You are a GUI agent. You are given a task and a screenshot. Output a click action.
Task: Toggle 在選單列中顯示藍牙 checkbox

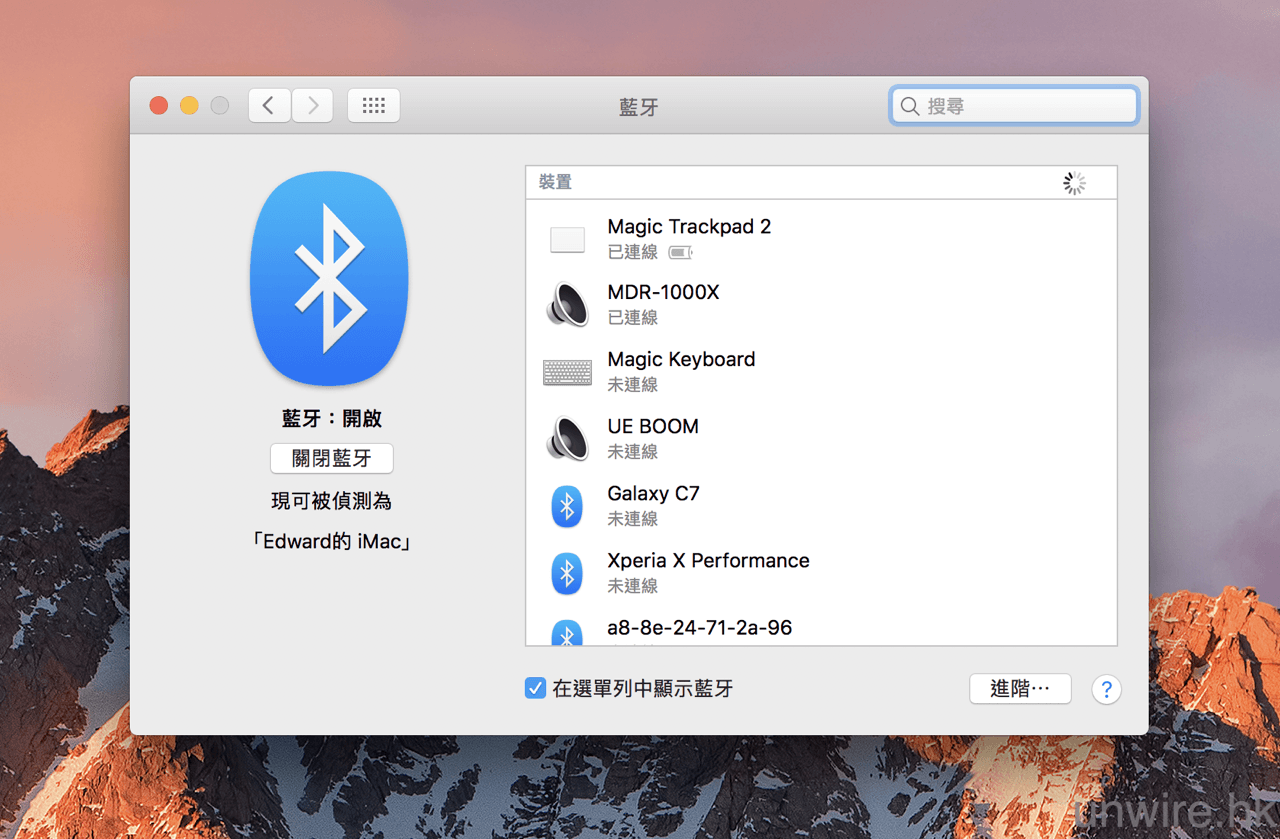pos(535,688)
